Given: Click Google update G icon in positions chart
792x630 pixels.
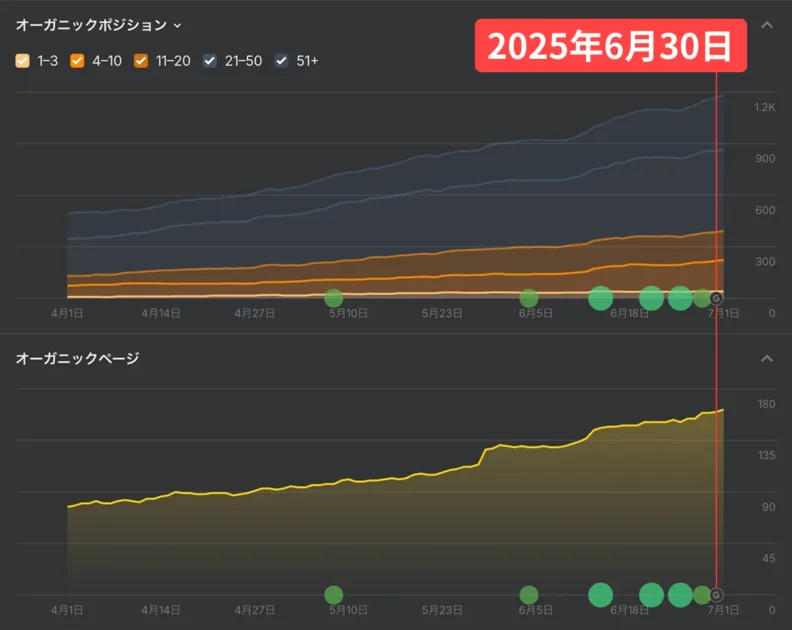Looking at the screenshot, I should pos(716,298).
